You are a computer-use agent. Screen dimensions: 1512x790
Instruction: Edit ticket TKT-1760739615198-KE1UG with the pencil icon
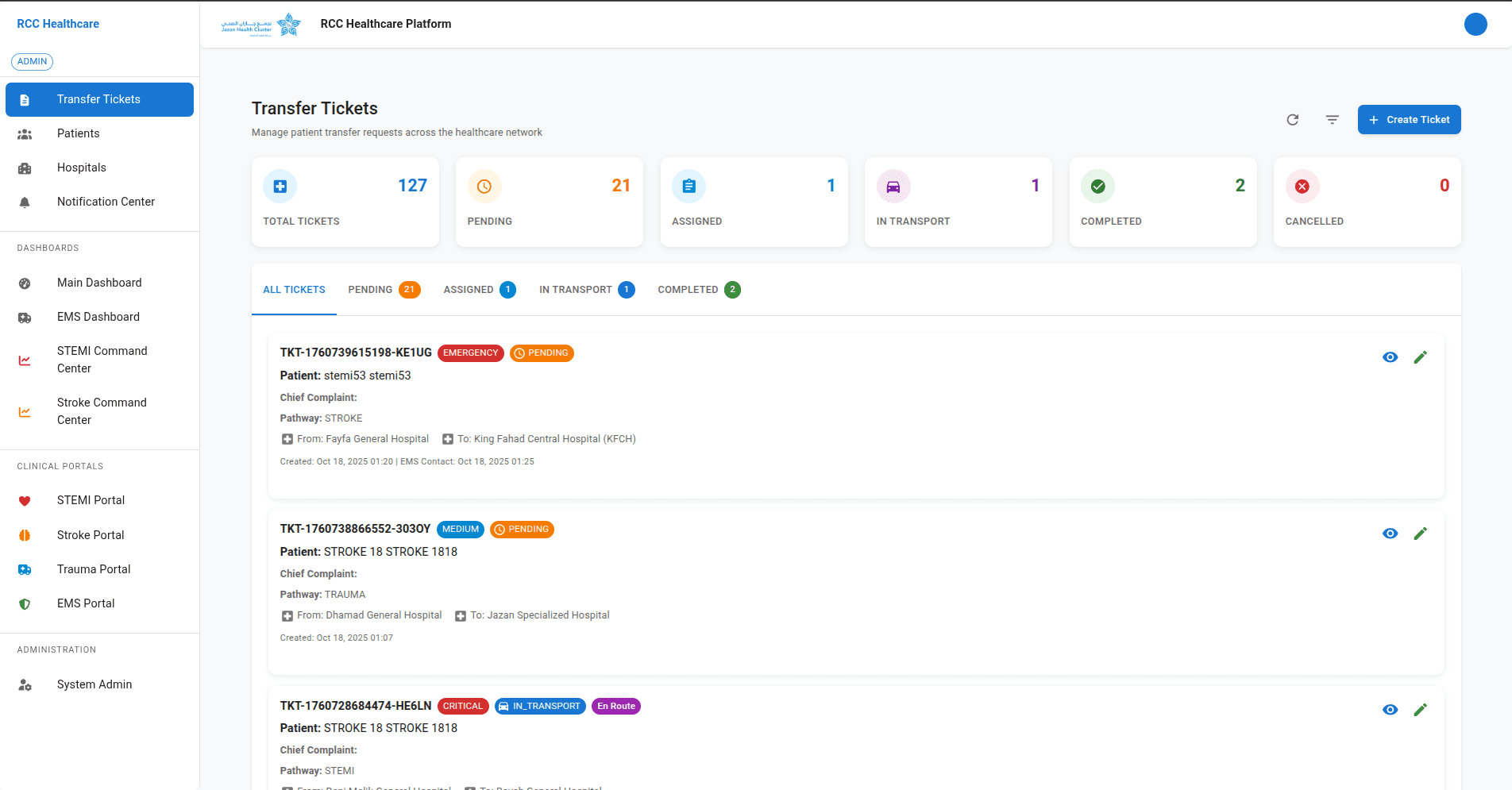pyautogui.click(x=1421, y=357)
